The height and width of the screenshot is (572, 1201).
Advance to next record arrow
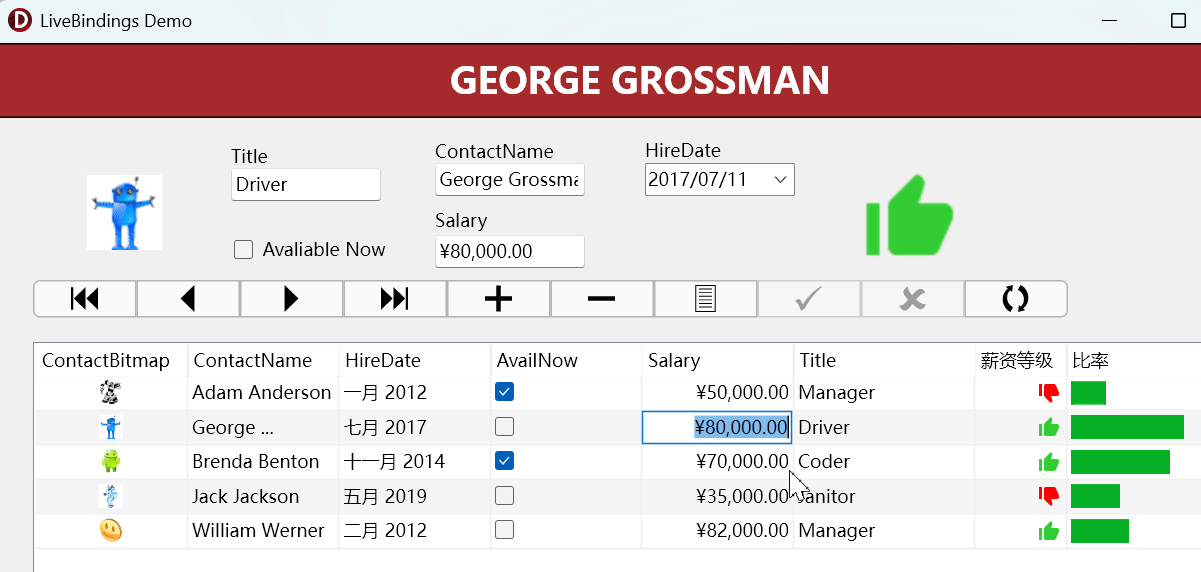pos(291,299)
